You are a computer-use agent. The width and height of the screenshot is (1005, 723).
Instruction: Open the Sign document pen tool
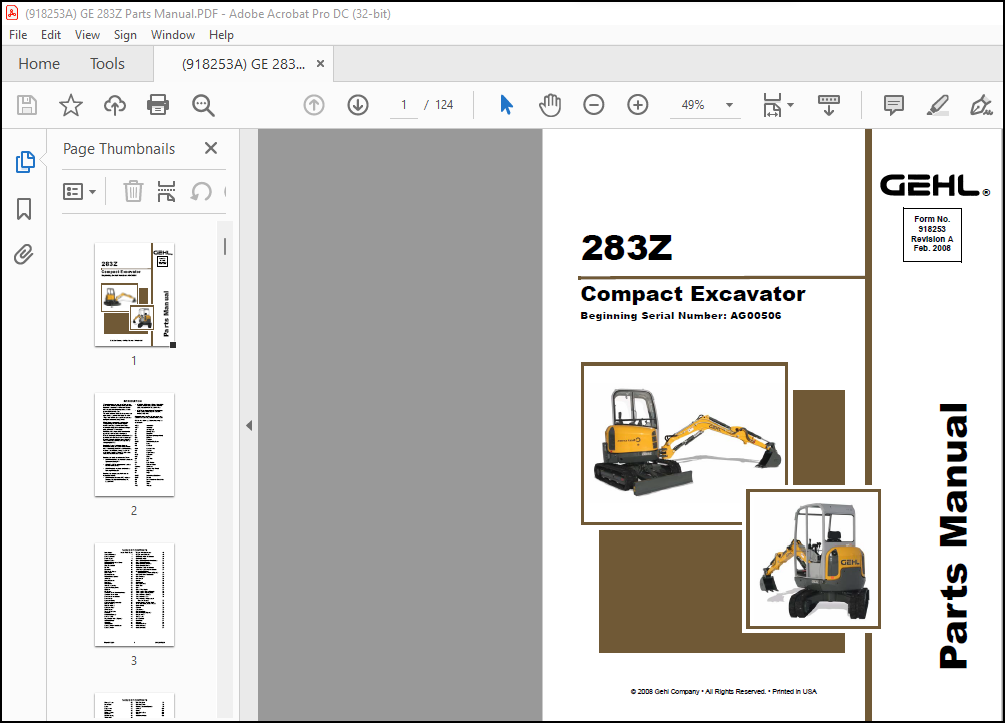click(981, 105)
